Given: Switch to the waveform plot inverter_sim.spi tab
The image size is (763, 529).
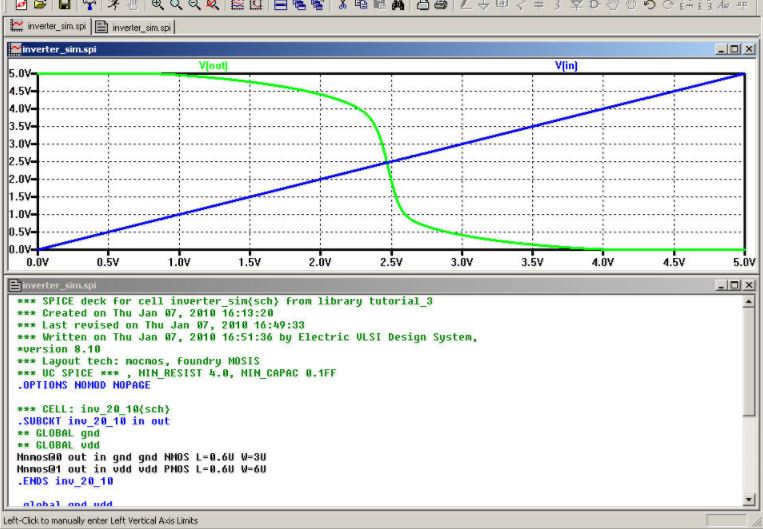Looking at the screenshot, I should pyautogui.click(x=48, y=26).
